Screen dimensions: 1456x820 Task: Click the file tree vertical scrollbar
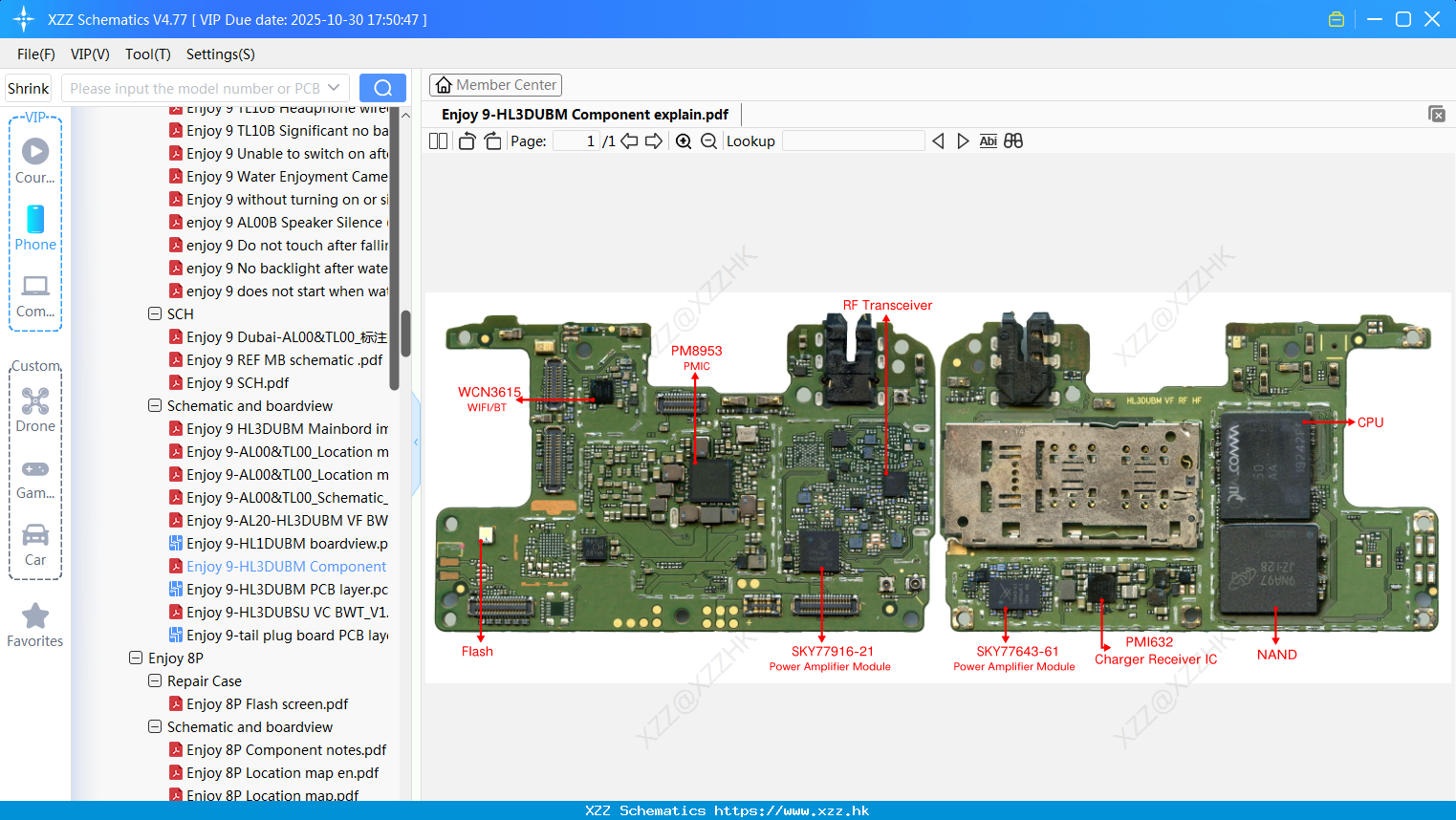(405, 334)
